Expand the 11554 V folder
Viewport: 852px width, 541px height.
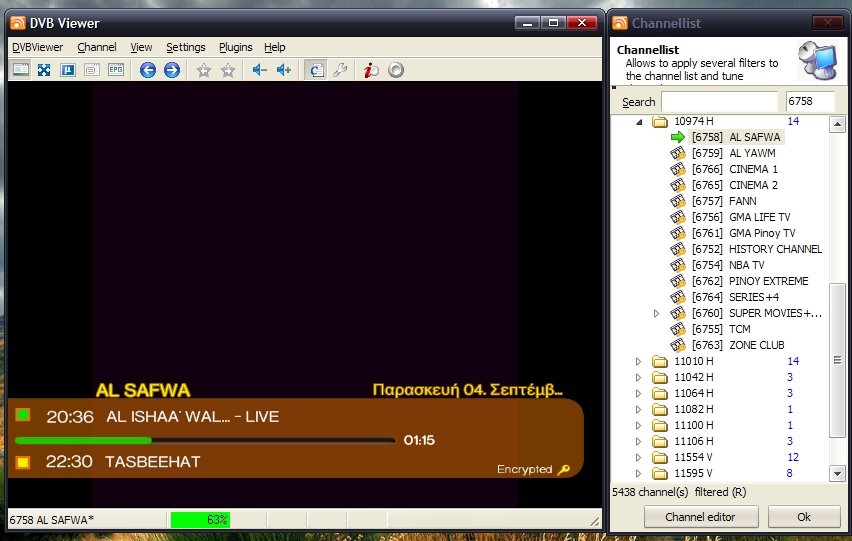point(638,457)
